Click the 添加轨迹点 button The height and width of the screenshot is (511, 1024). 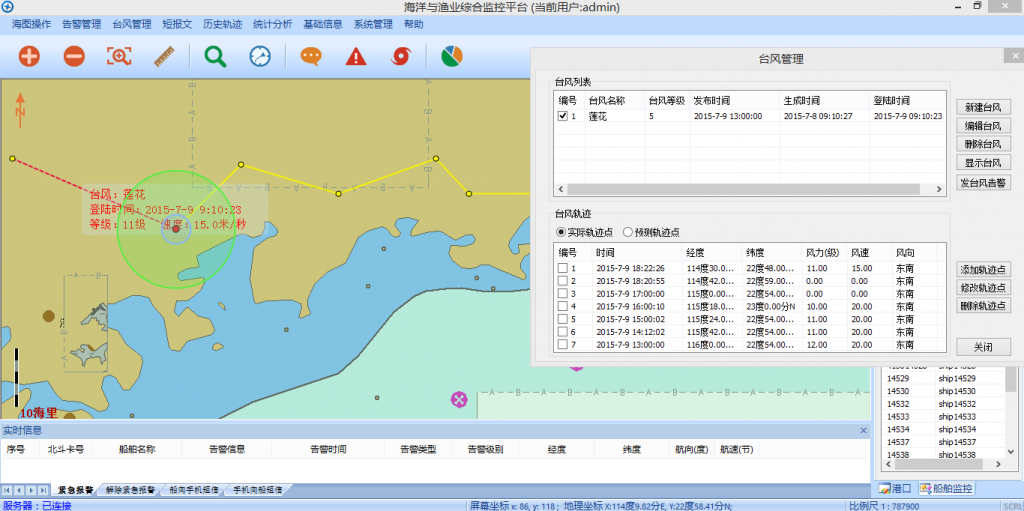tap(984, 269)
